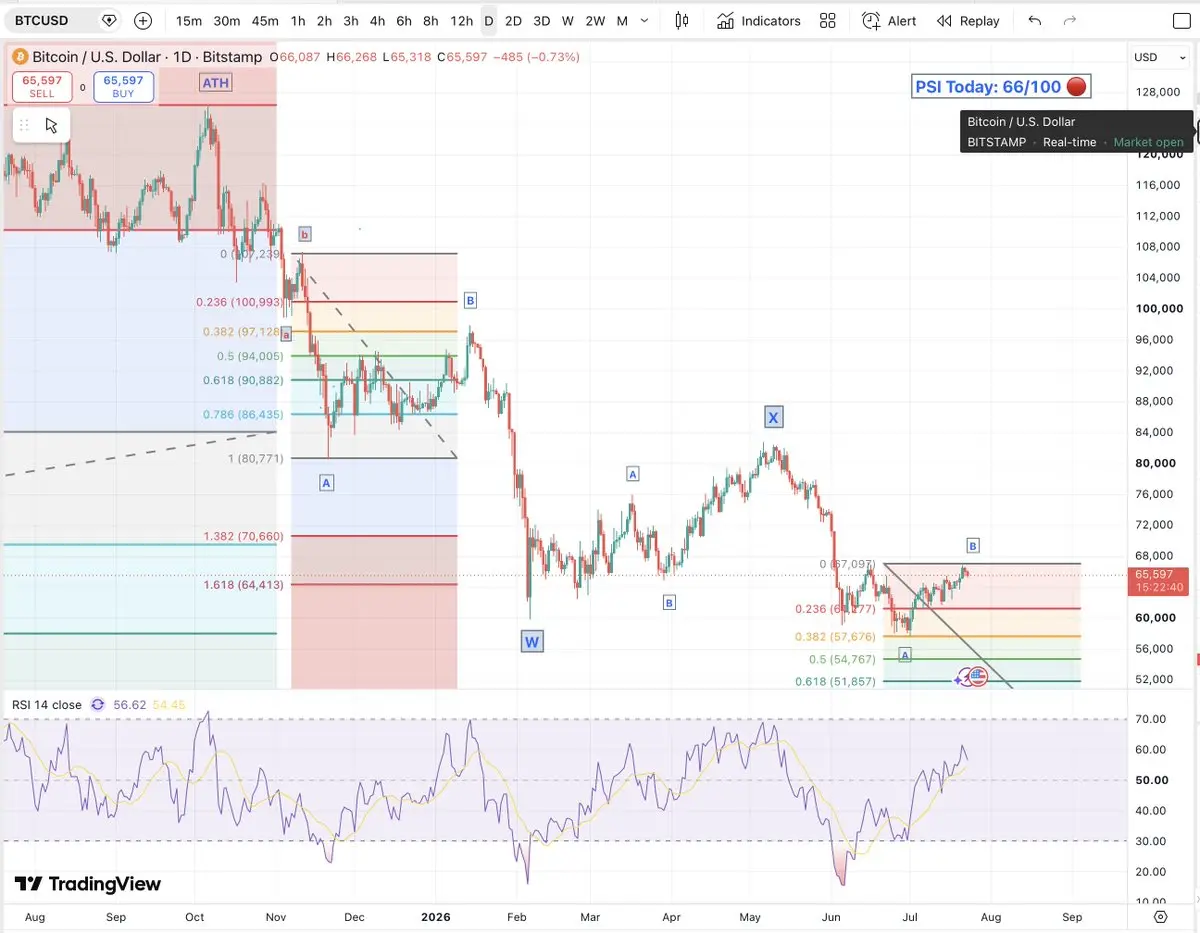Image resolution: width=1200 pixels, height=933 pixels.
Task: Click the redo arrow
Action: click(x=1070, y=21)
